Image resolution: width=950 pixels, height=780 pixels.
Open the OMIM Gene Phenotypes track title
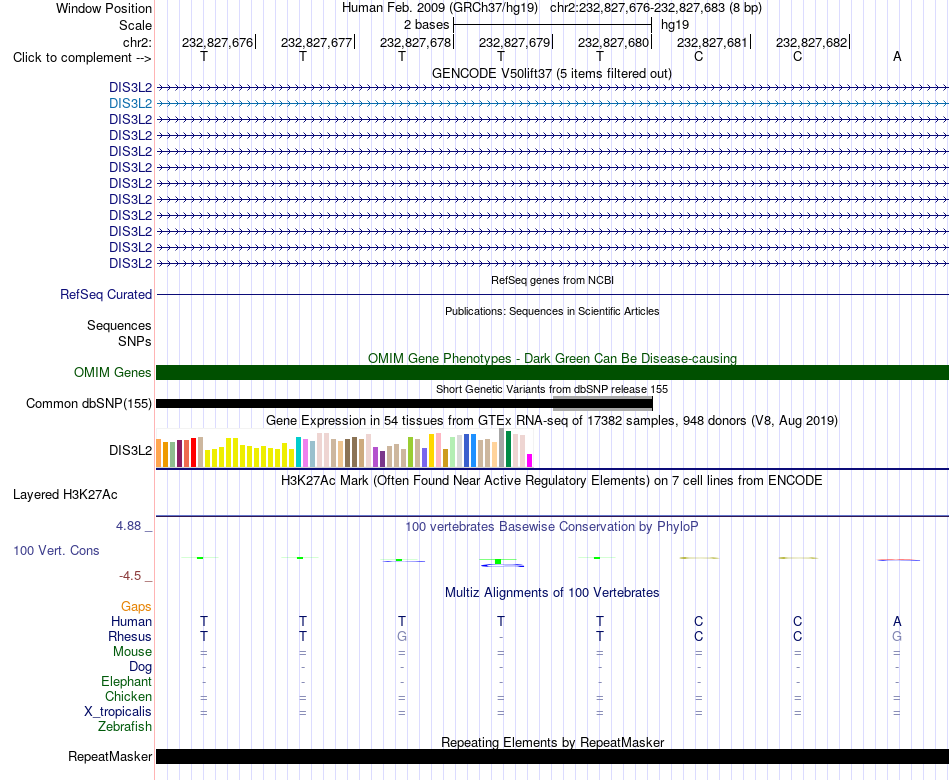(x=552, y=358)
